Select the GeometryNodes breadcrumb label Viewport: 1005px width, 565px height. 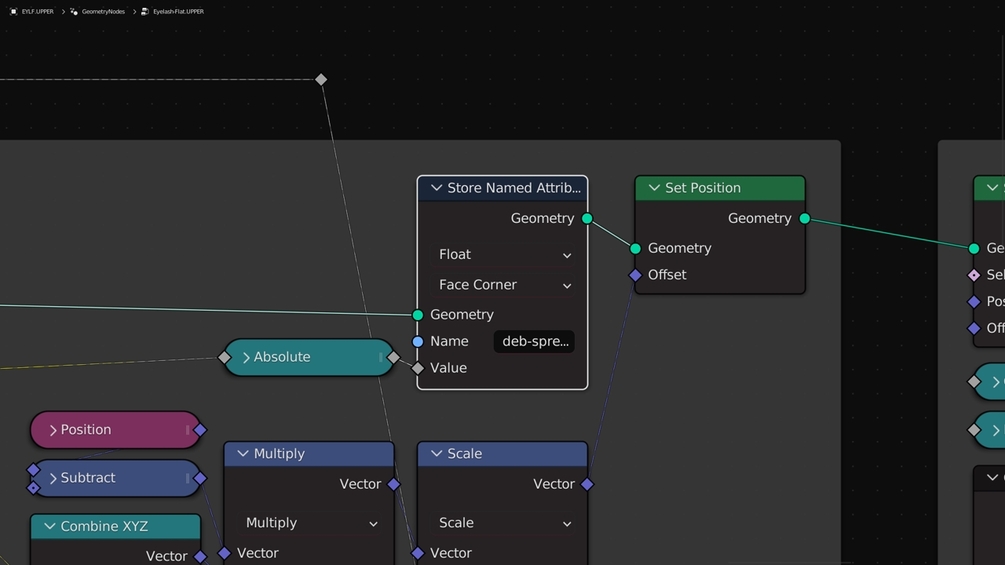103,12
